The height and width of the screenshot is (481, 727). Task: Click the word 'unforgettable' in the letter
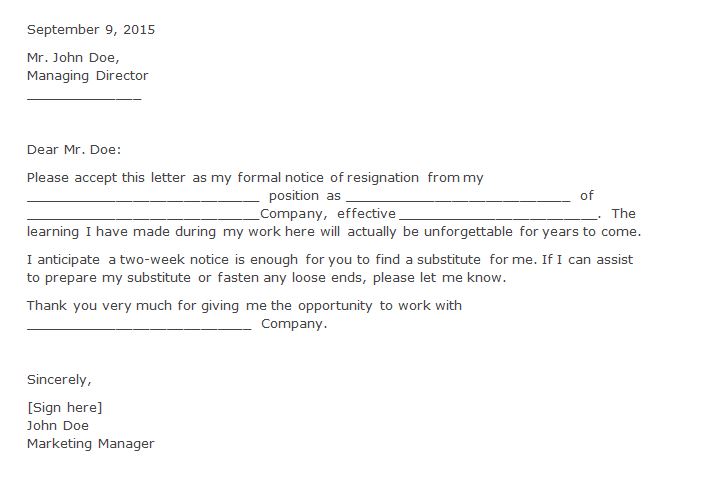[468, 231]
